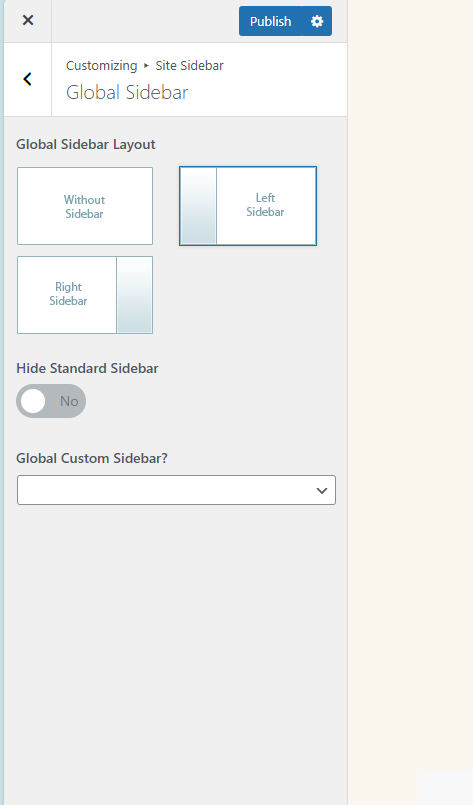Click the Site Sidebar breadcrumb text

tap(190, 66)
